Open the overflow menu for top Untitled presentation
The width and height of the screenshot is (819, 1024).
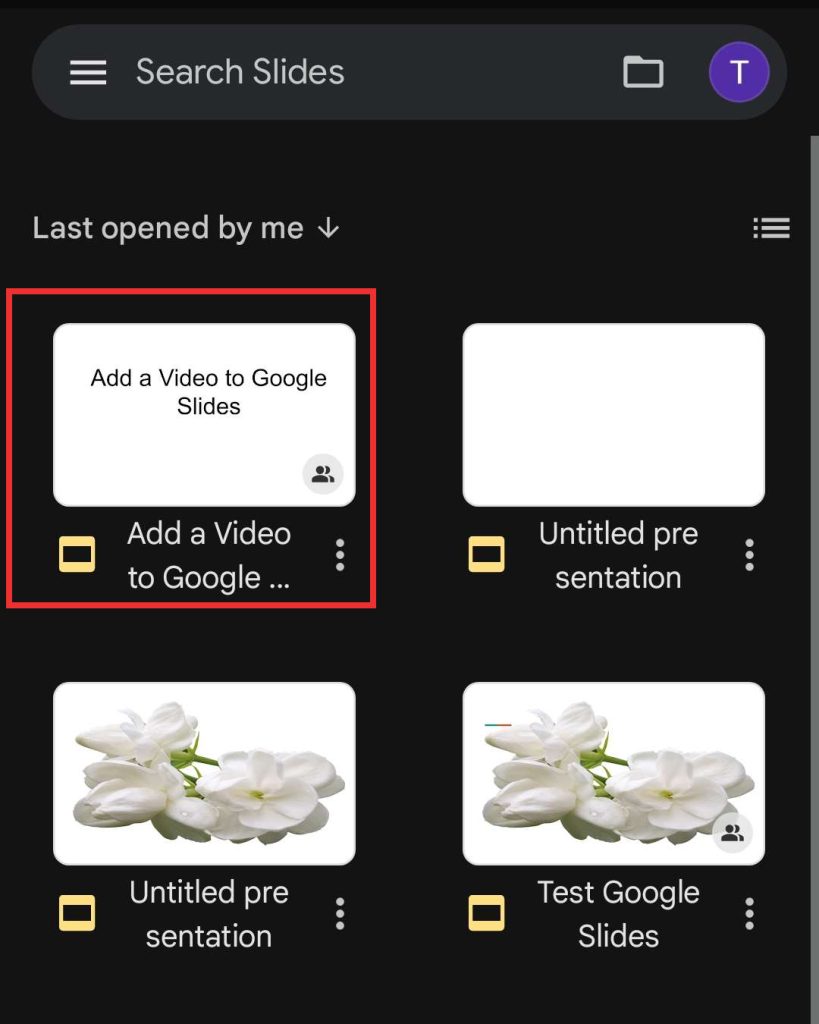click(x=748, y=555)
